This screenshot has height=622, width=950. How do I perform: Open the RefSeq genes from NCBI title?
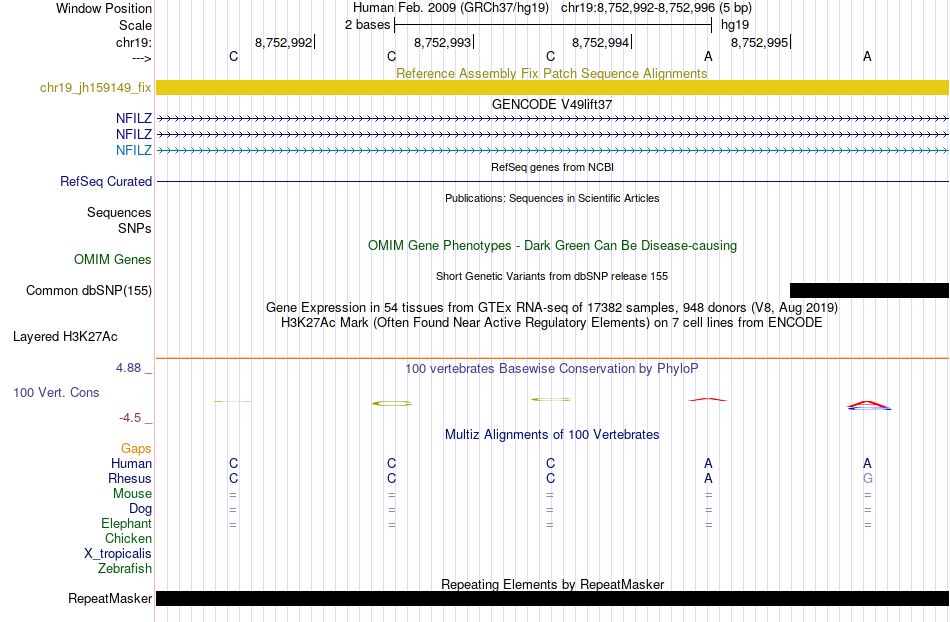click(x=552, y=167)
